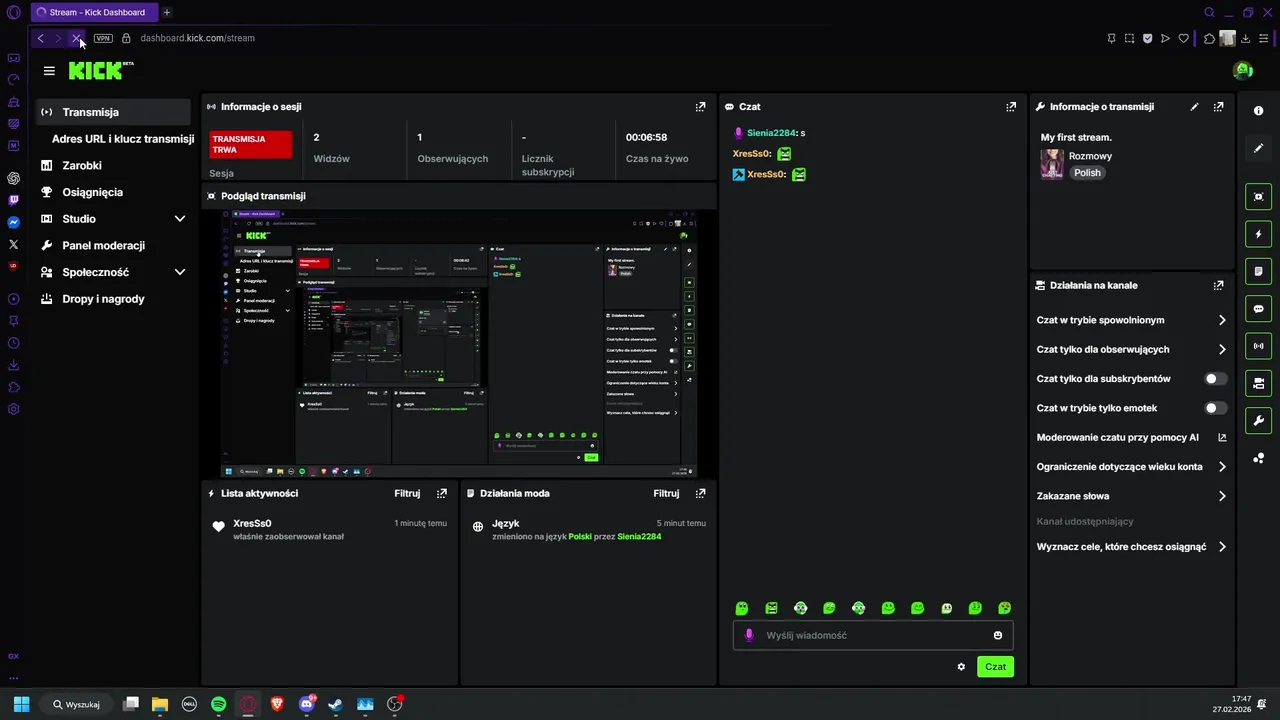Click the info icon in the right toolbar
This screenshot has width=1280, height=720.
(1258, 111)
